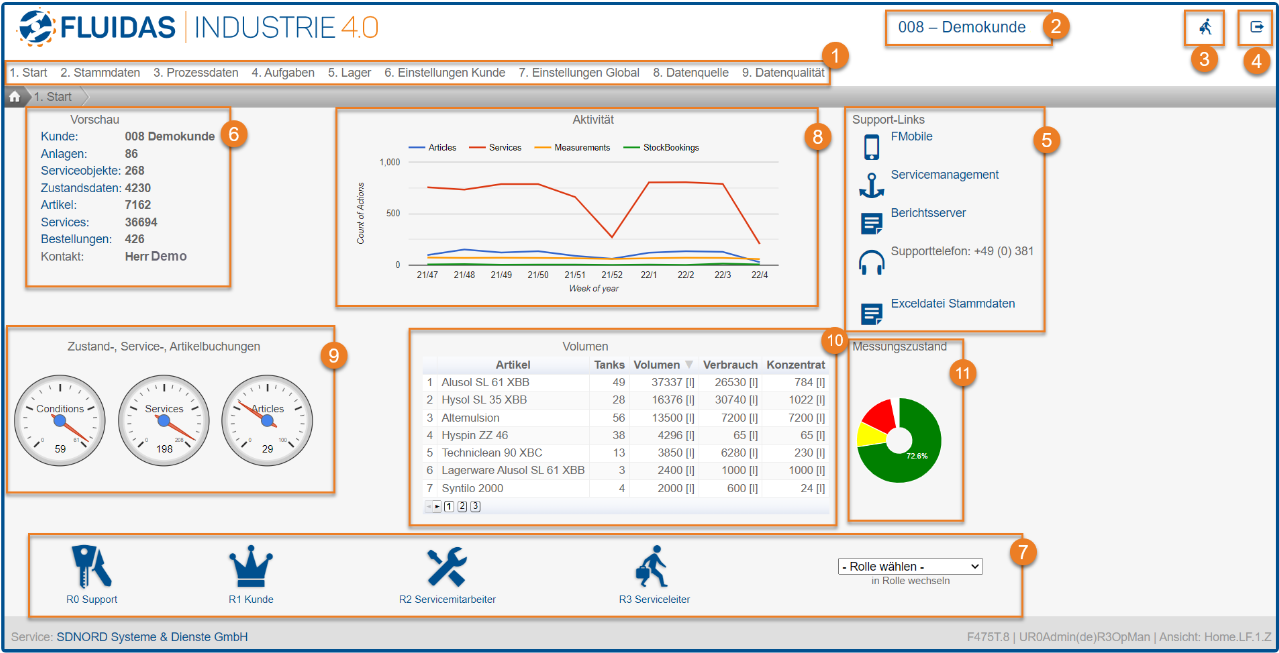
Task: Click the running person icon at top right
Action: pos(1204,28)
